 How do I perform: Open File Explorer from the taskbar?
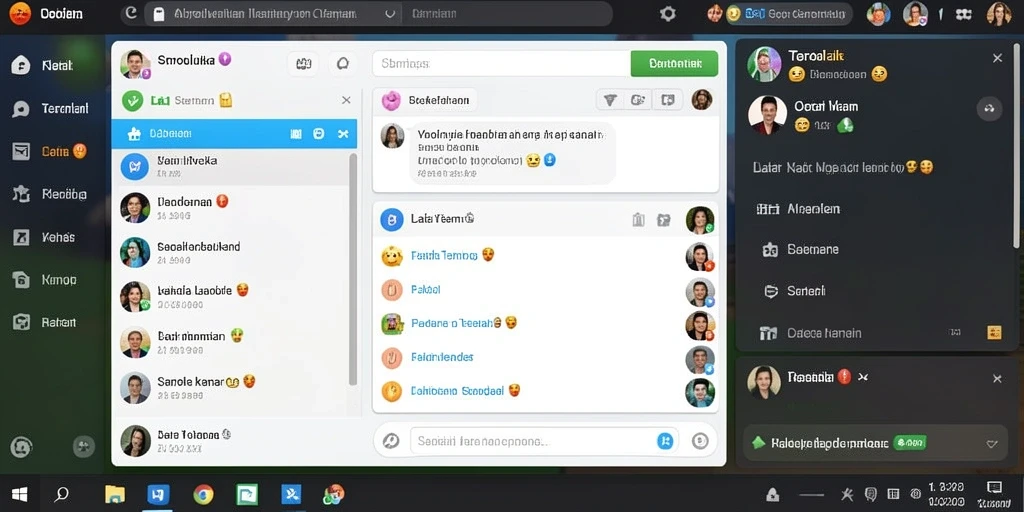pos(115,494)
